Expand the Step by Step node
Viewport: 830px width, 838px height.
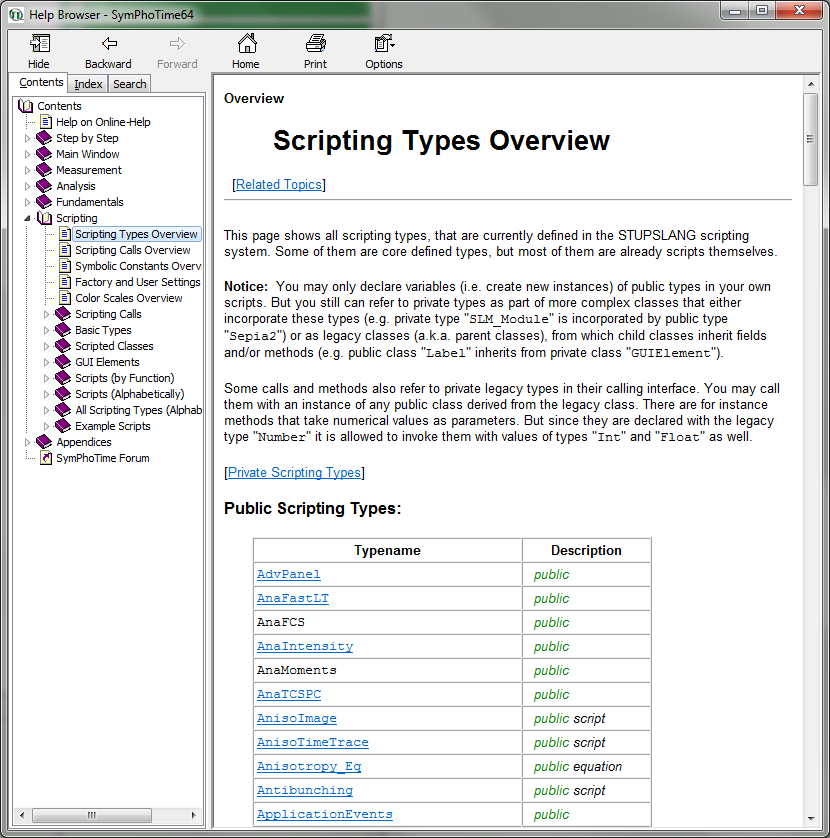(28, 138)
